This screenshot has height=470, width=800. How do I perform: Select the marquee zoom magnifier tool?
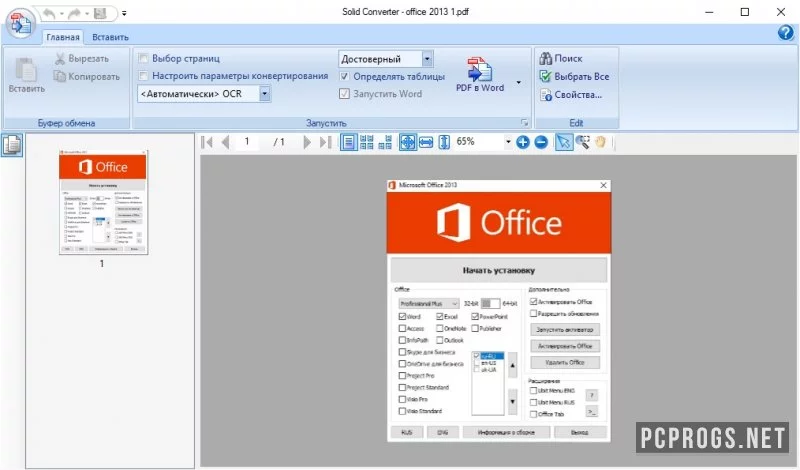582,142
